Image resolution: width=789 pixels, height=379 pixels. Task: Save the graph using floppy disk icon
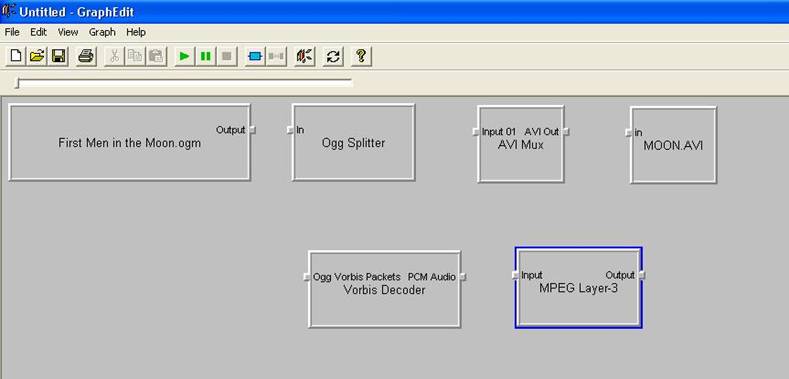(x=58, y=56)
